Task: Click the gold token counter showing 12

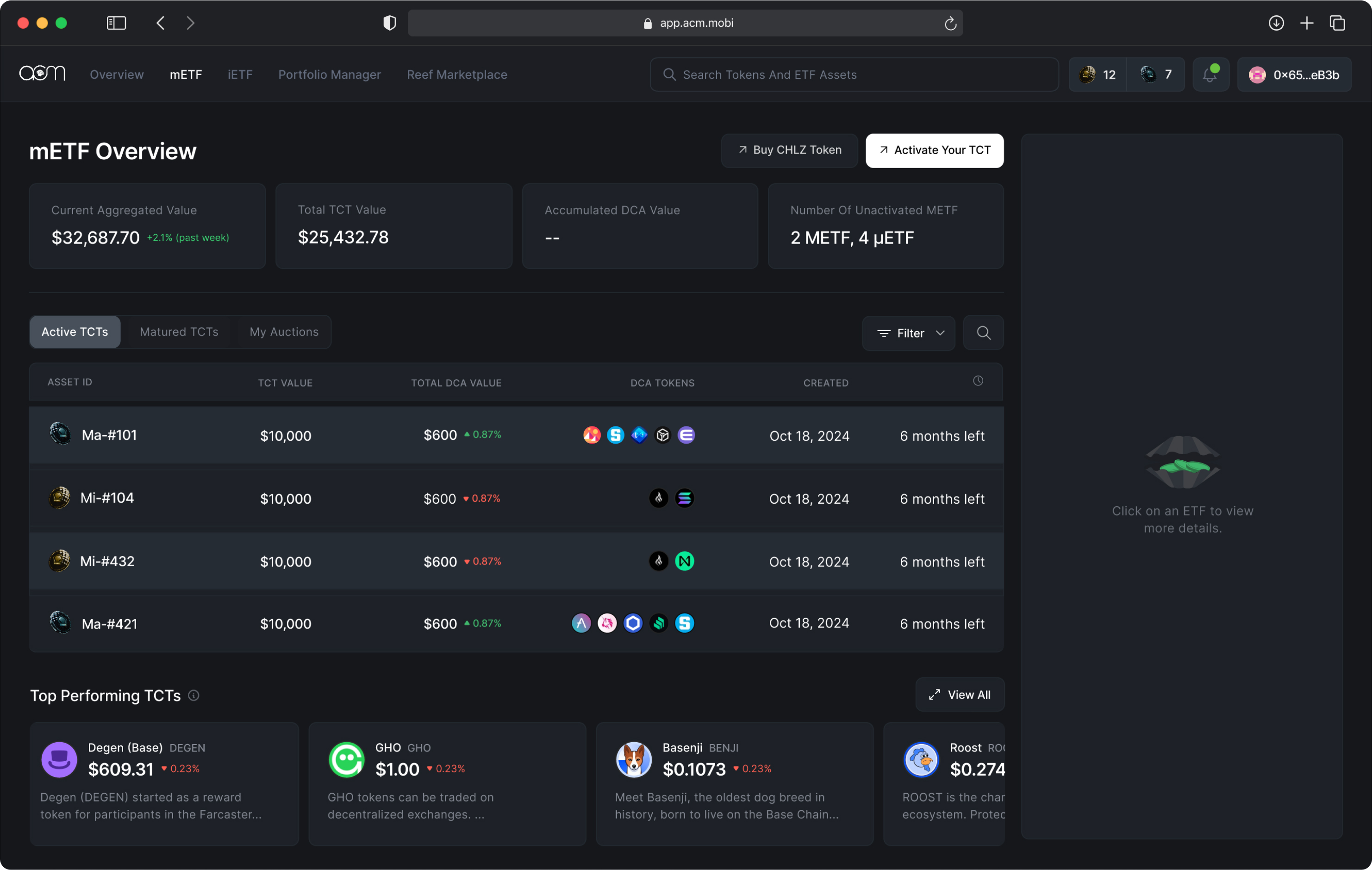Action: [x=1098, y=74]
